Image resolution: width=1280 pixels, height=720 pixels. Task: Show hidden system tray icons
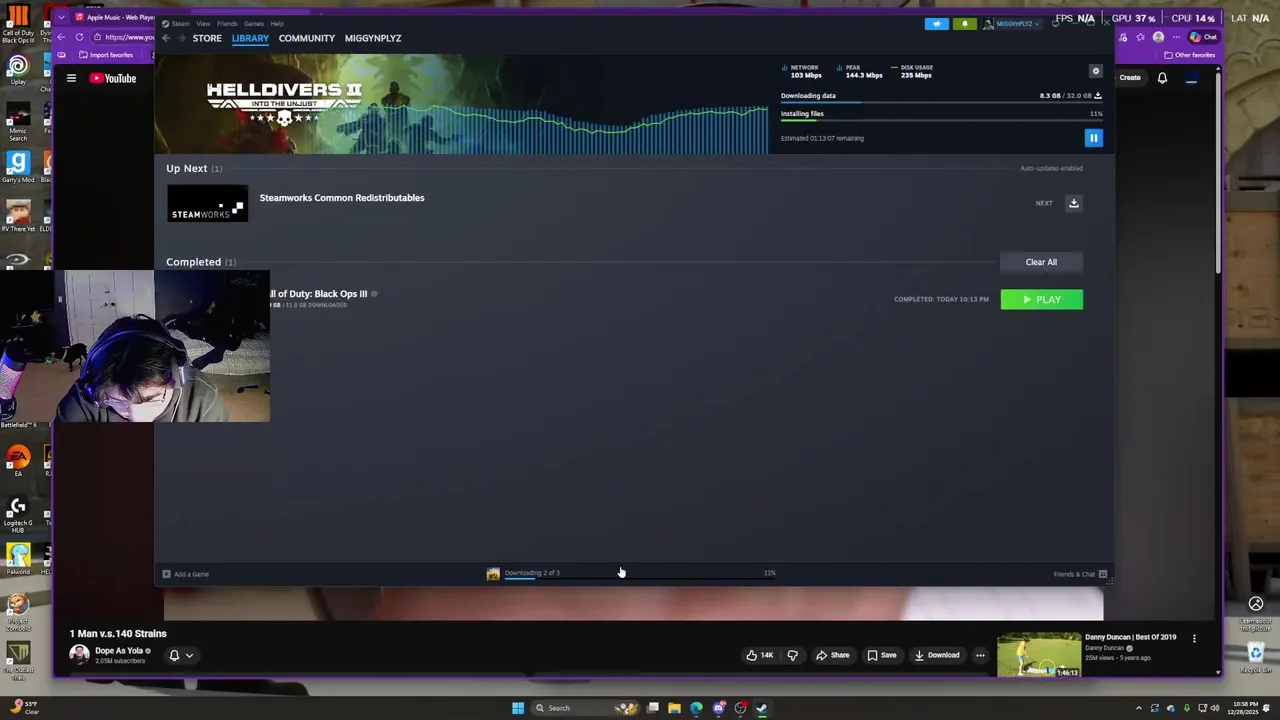pos(1138,708)
